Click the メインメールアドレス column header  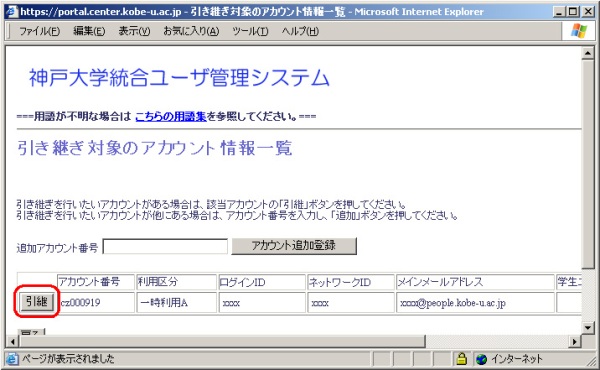click(475, 282)
